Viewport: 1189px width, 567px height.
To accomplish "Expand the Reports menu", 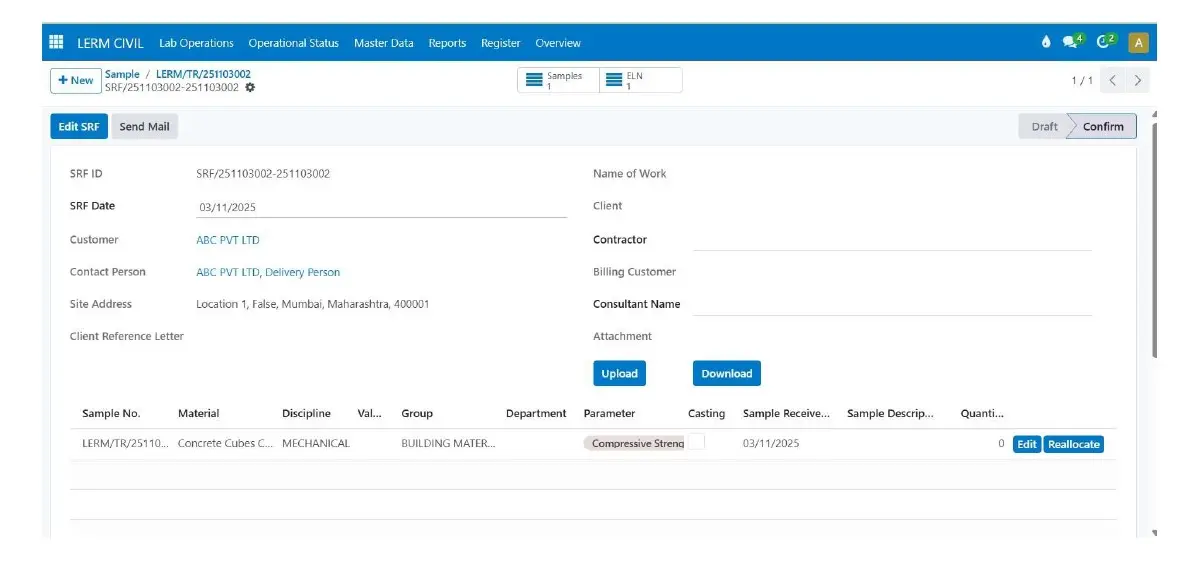I will (447, 43).
